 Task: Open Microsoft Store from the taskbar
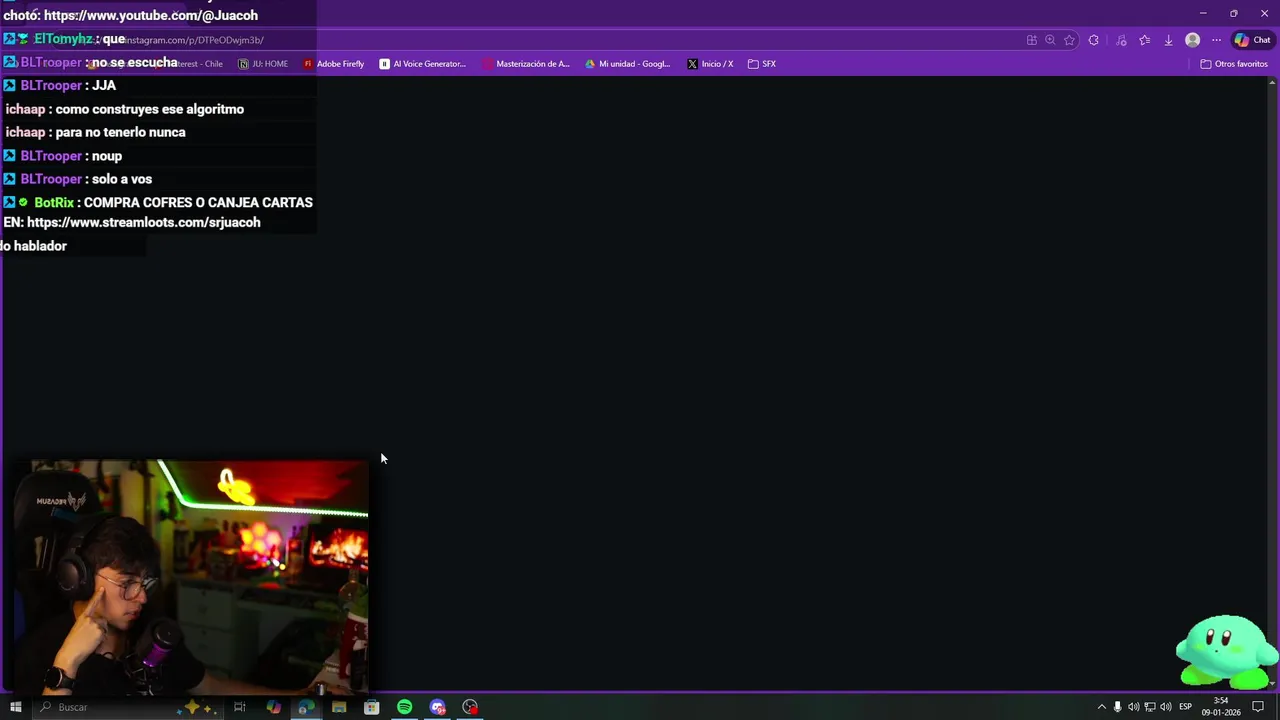[x=372, y=707]
